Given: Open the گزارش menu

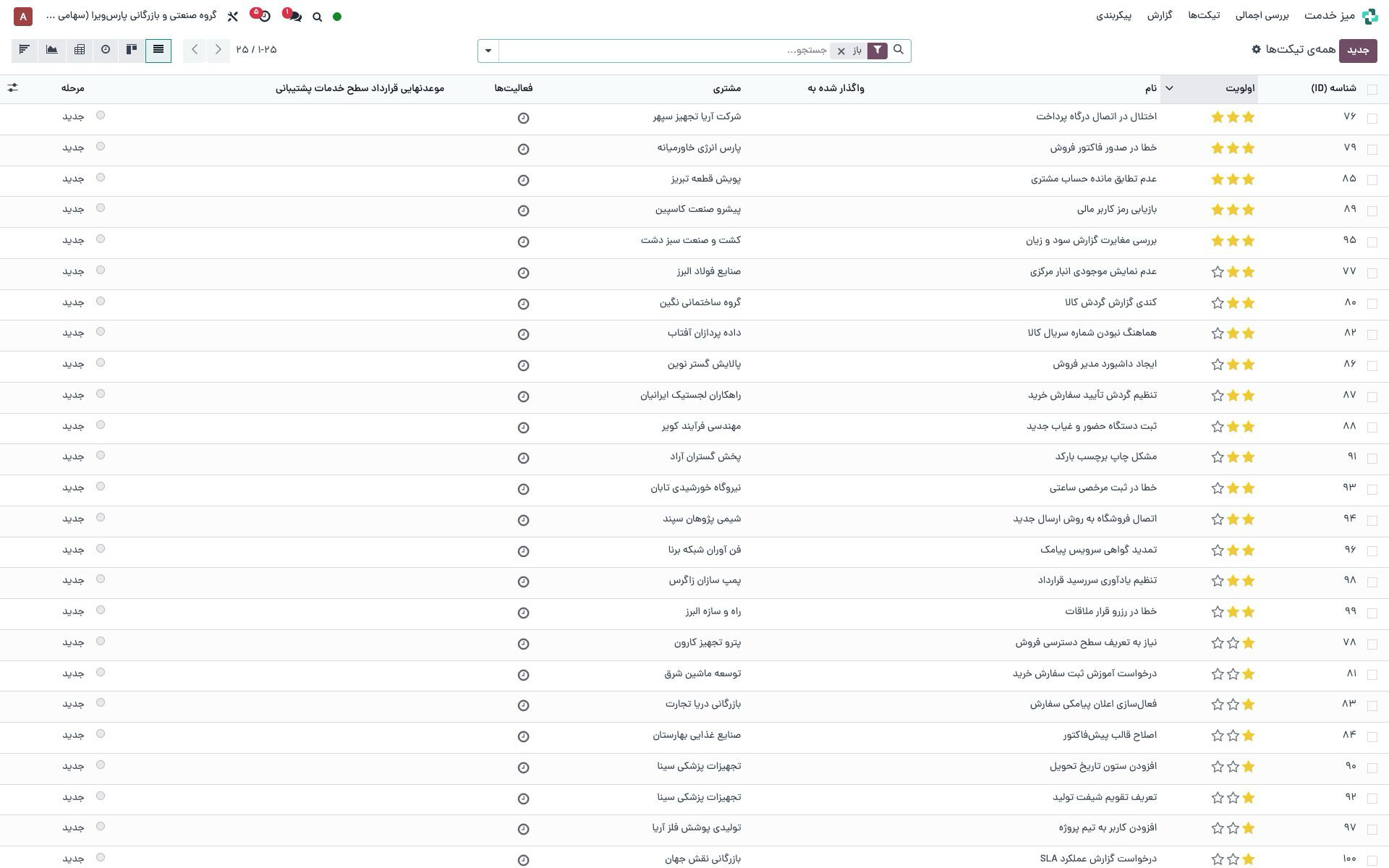Looking at the screenshot, I should [1160, 15].
